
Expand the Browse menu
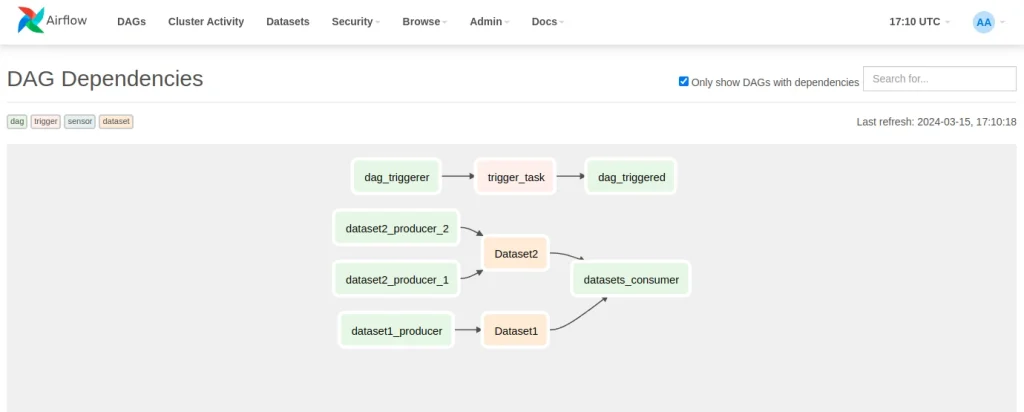(x=424, y=22)
